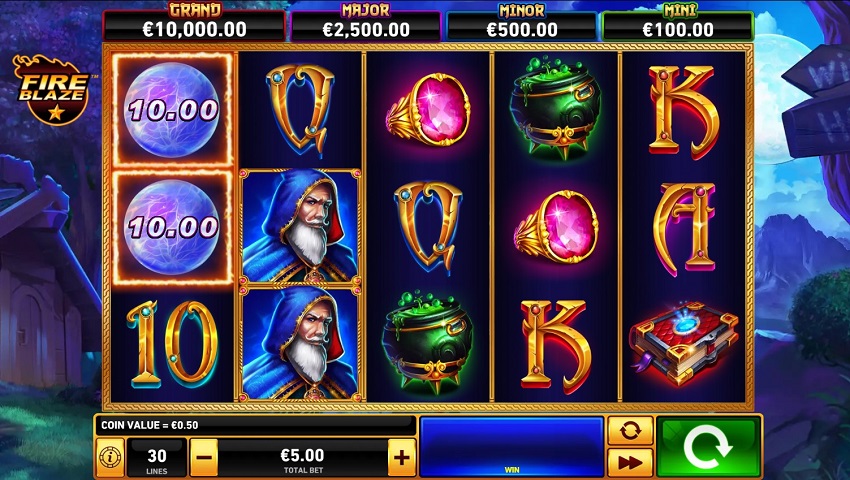The width and height of the screenshot is (850, 480).
Task: Click the €5.00 total bet display
Action: click(x=302, y=458)
